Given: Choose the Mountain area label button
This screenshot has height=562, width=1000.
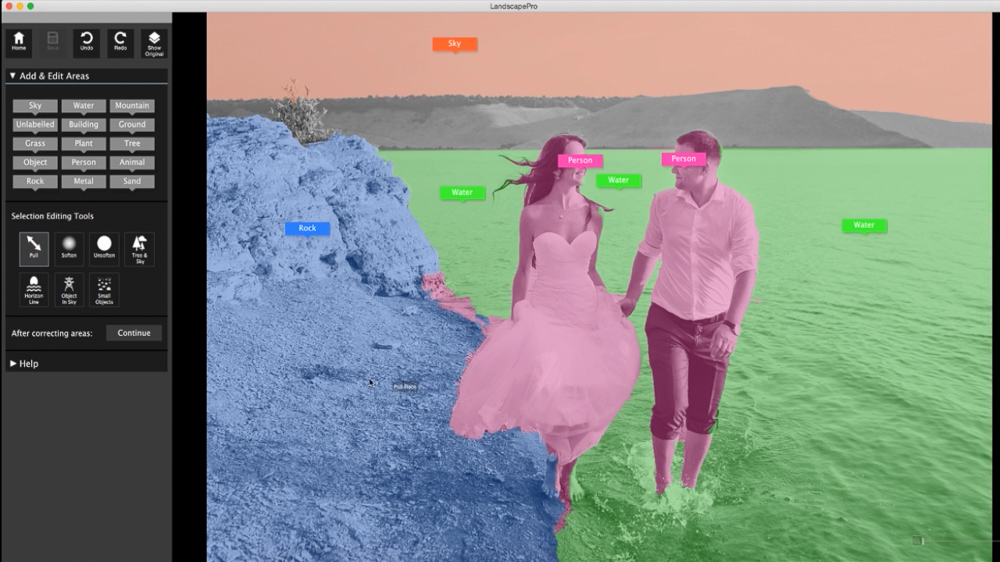Looking at the screenshot, I should [132, 105].
